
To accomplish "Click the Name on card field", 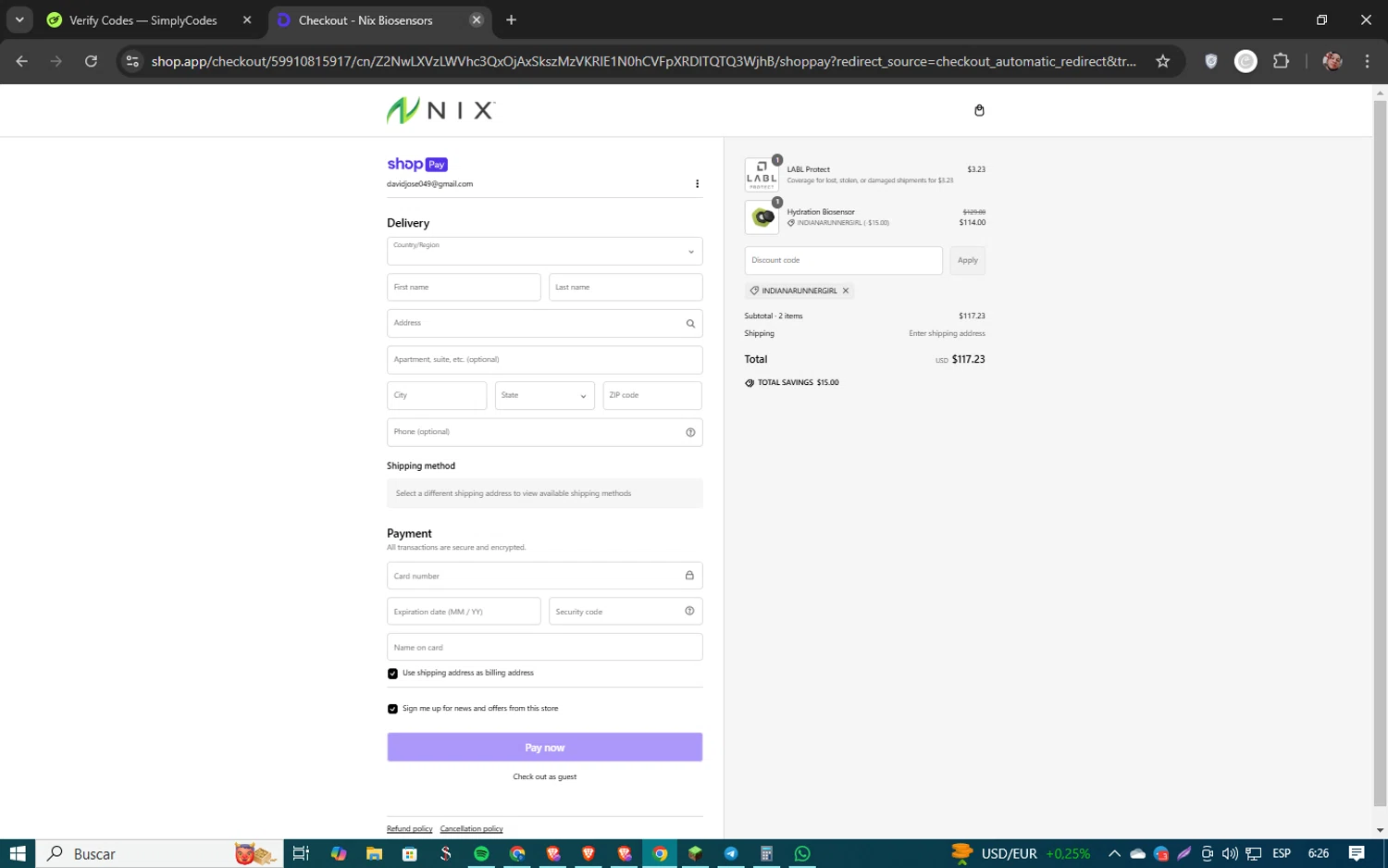I will pyautogui.click(x=544, y=647).
